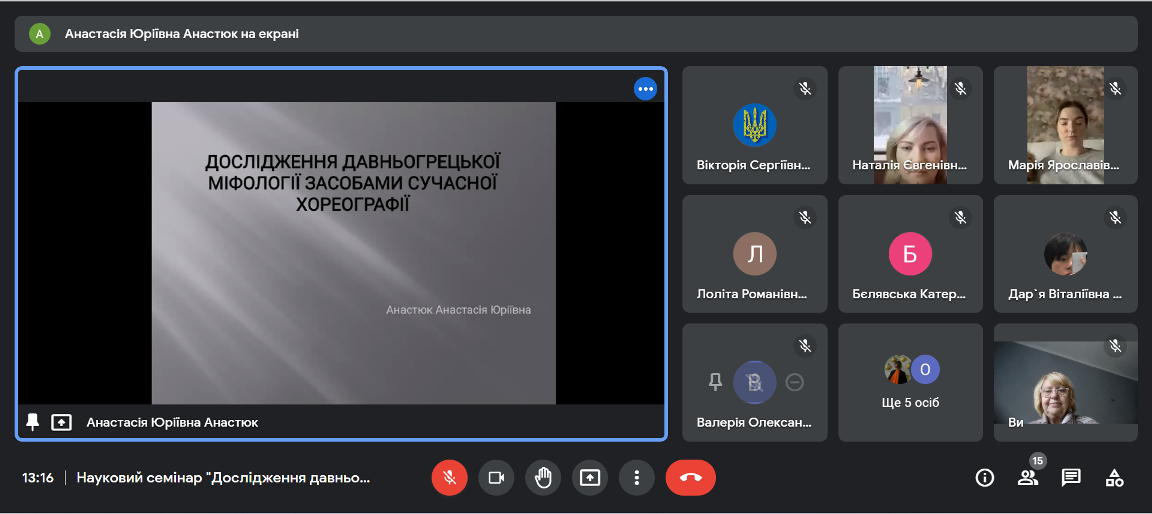Click the red leave call button
This screenshot has height=514, width=1152.
(690, 478)
